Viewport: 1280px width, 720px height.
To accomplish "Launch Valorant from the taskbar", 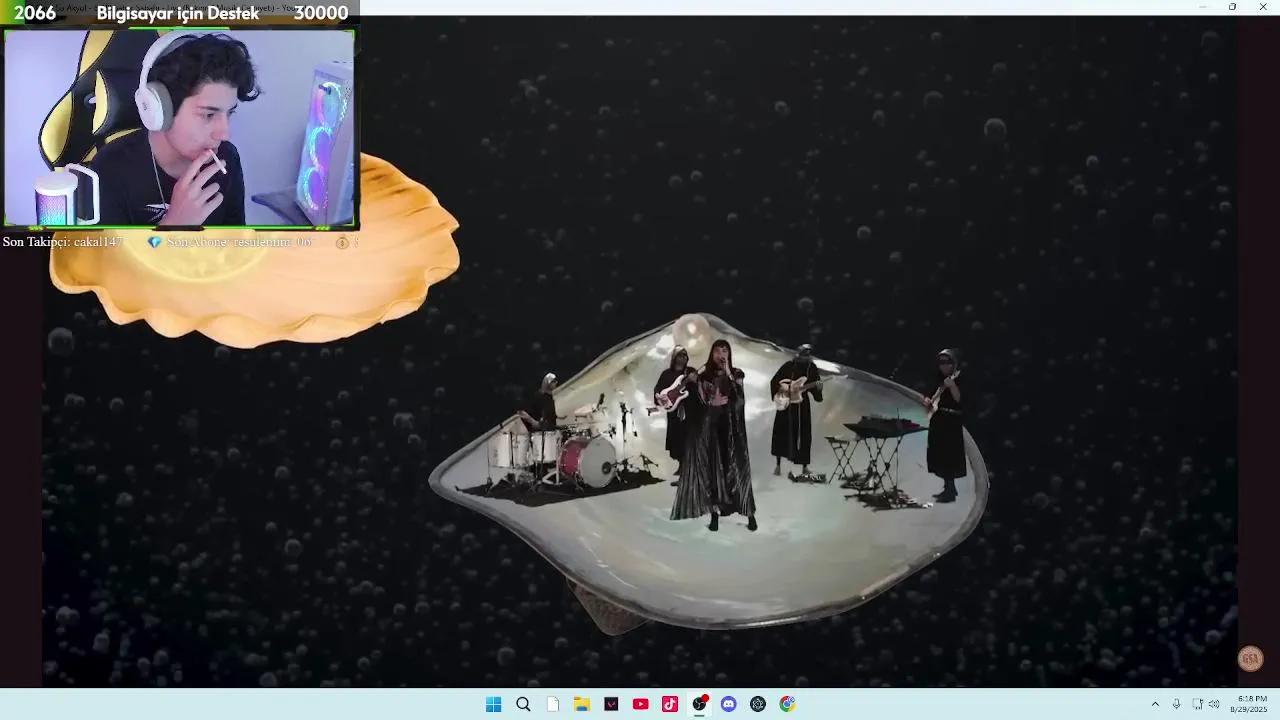I will pyautogui.click(x=611, y=704).
